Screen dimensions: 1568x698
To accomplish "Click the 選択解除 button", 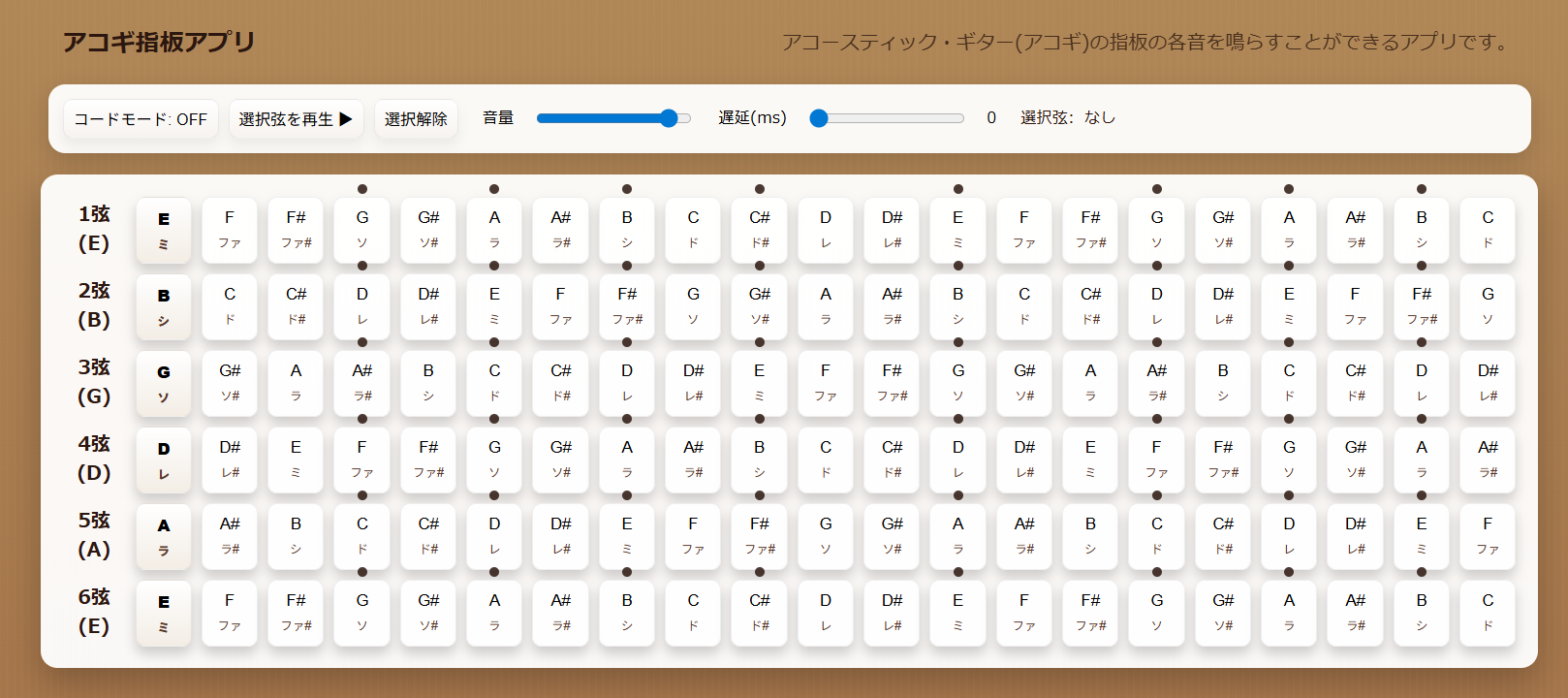I will point(416,119).
